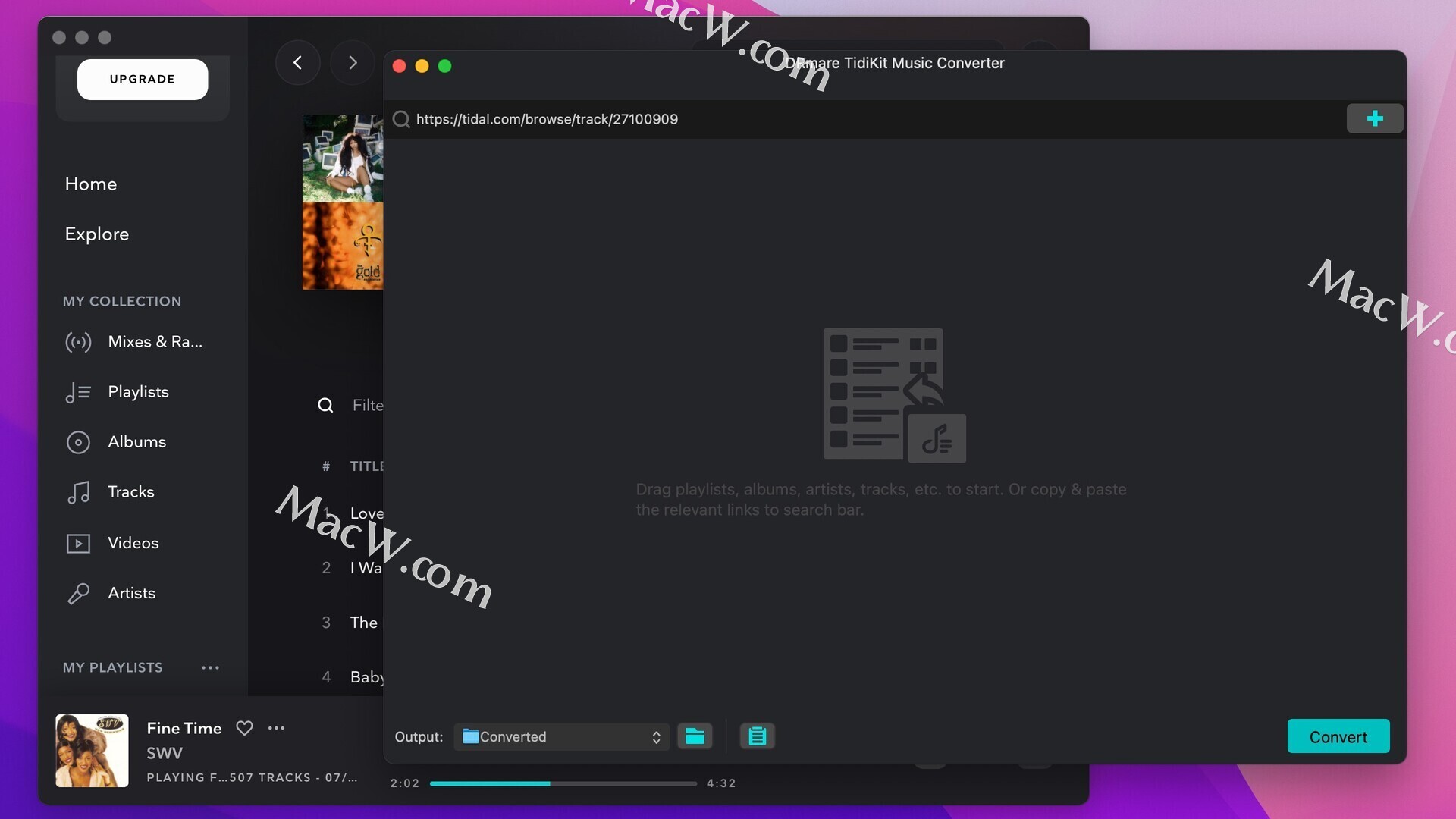The image size is (1456, 819).
Task: Open Explore in TIDAL sidebar
Action: [x=97, y=234]
